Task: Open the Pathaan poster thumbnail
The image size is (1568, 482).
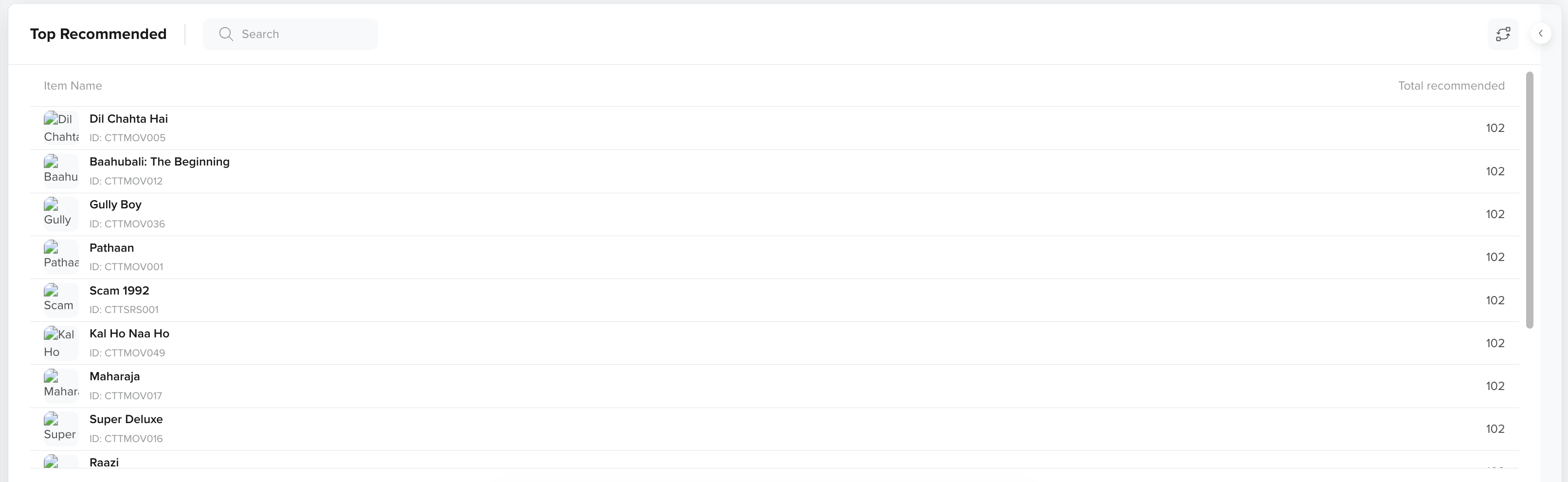Action: tap(61, 257)
